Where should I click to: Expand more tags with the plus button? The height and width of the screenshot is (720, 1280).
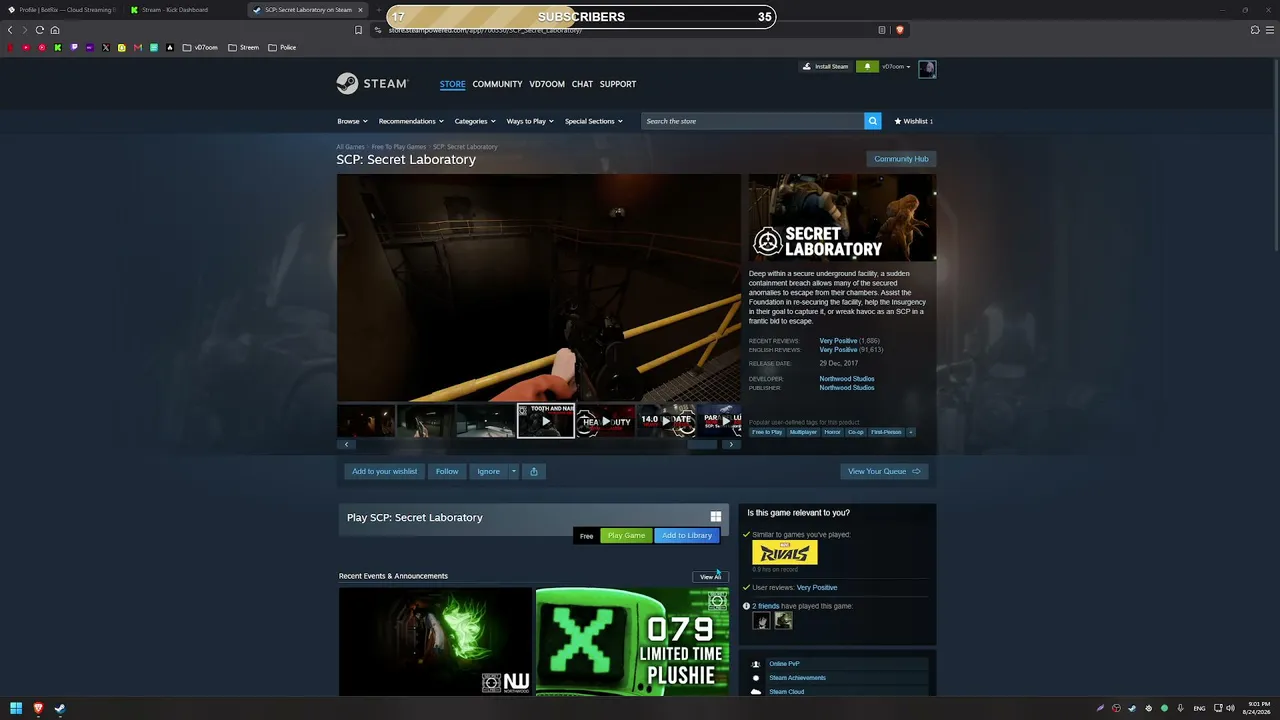(x=910, y=432)
